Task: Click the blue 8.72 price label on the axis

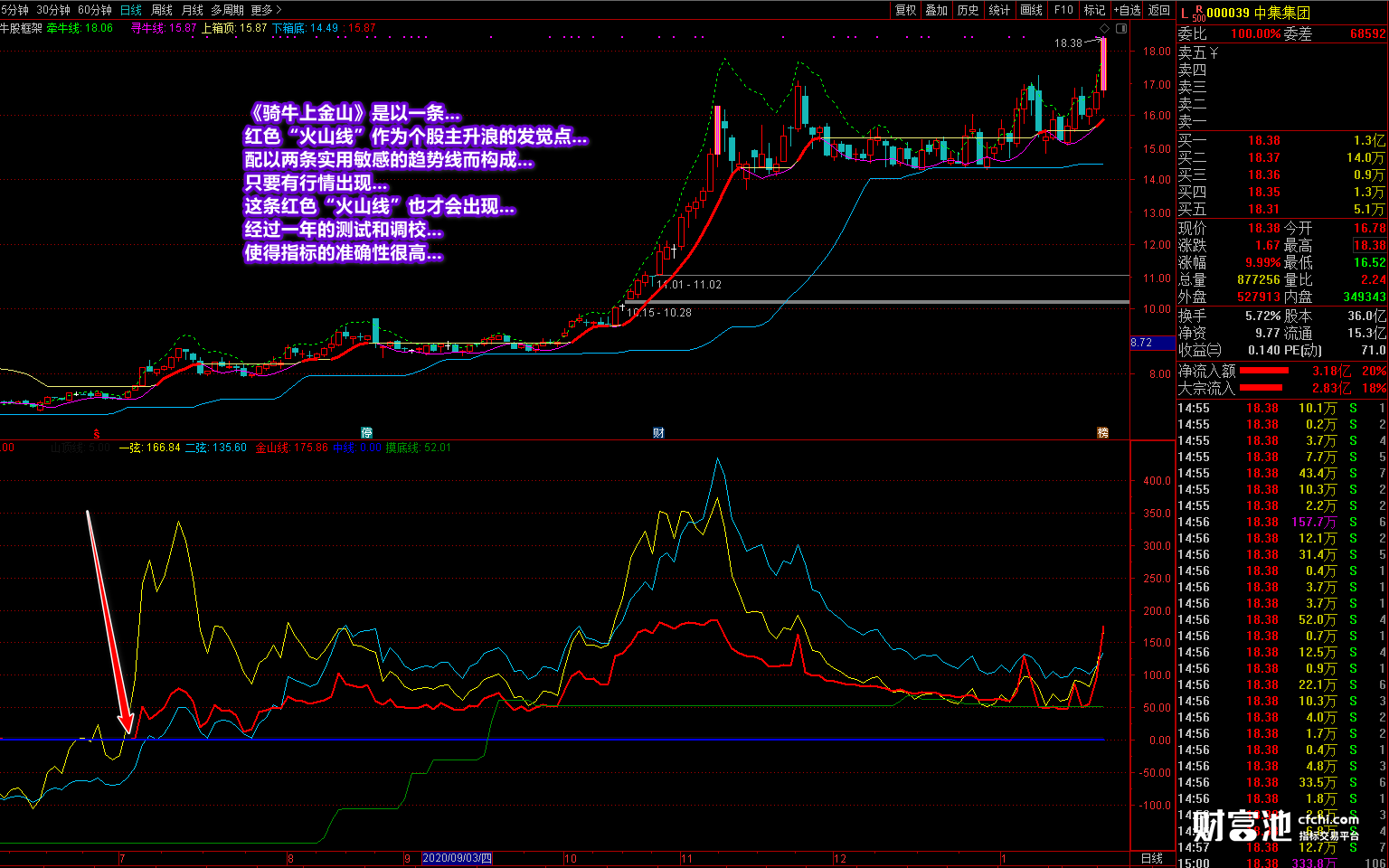Action: coord(1141,343)
